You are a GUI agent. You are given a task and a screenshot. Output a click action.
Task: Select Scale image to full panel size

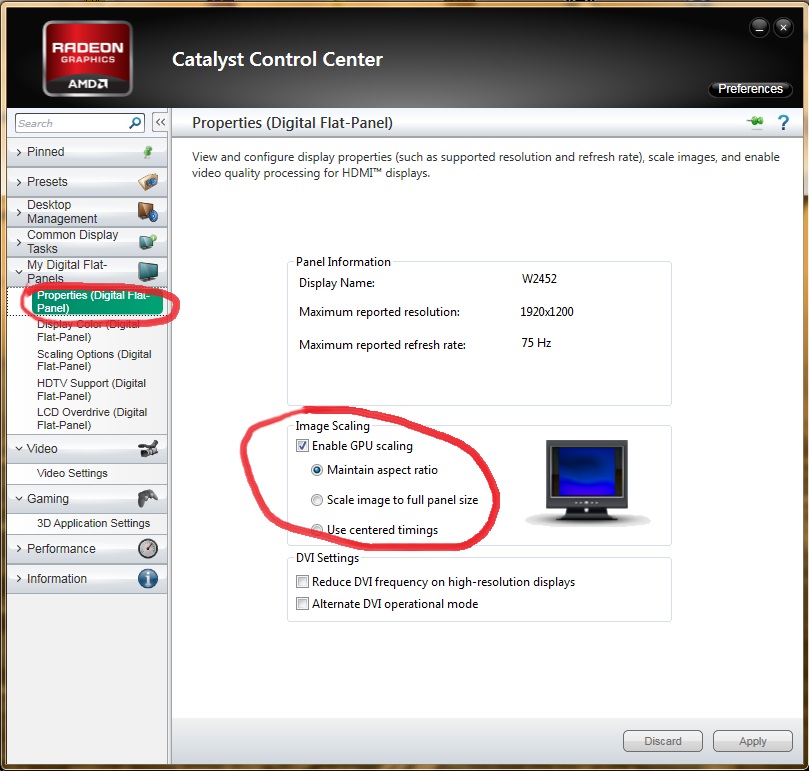coord(317,500)
